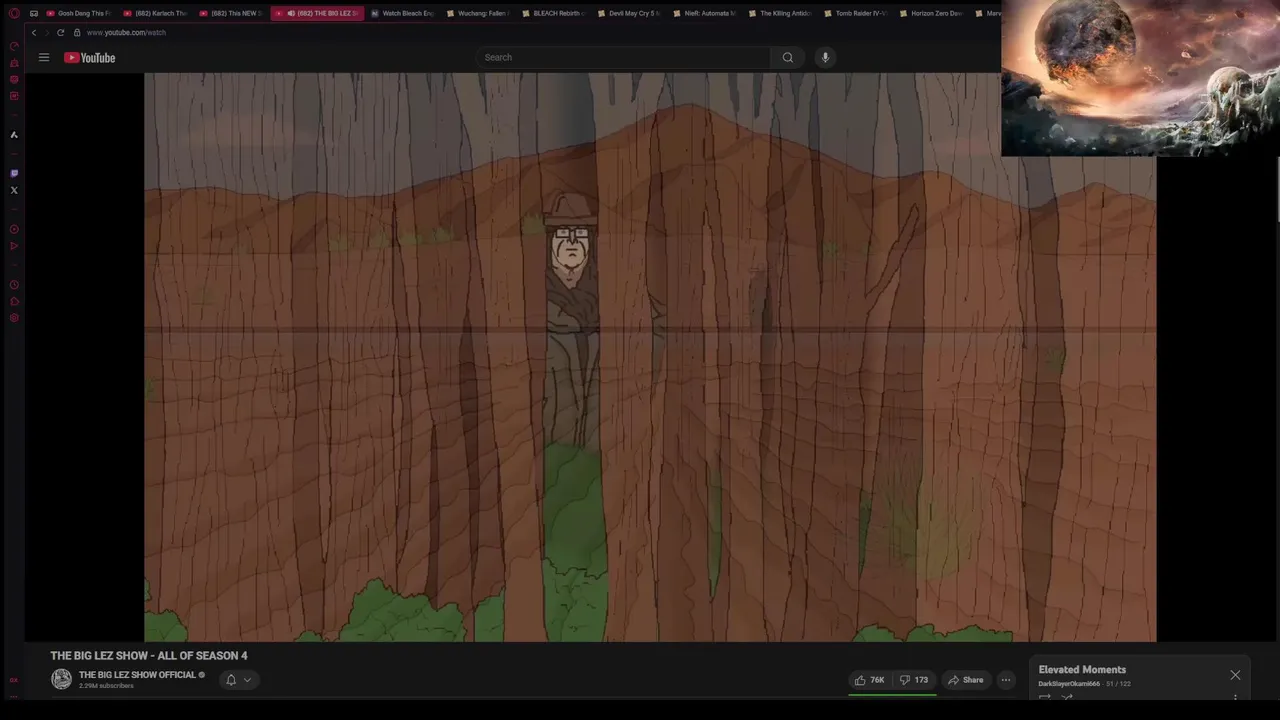
Task: Switch to the 'Devil May Cry 5' tab
Action: [630, 13]
